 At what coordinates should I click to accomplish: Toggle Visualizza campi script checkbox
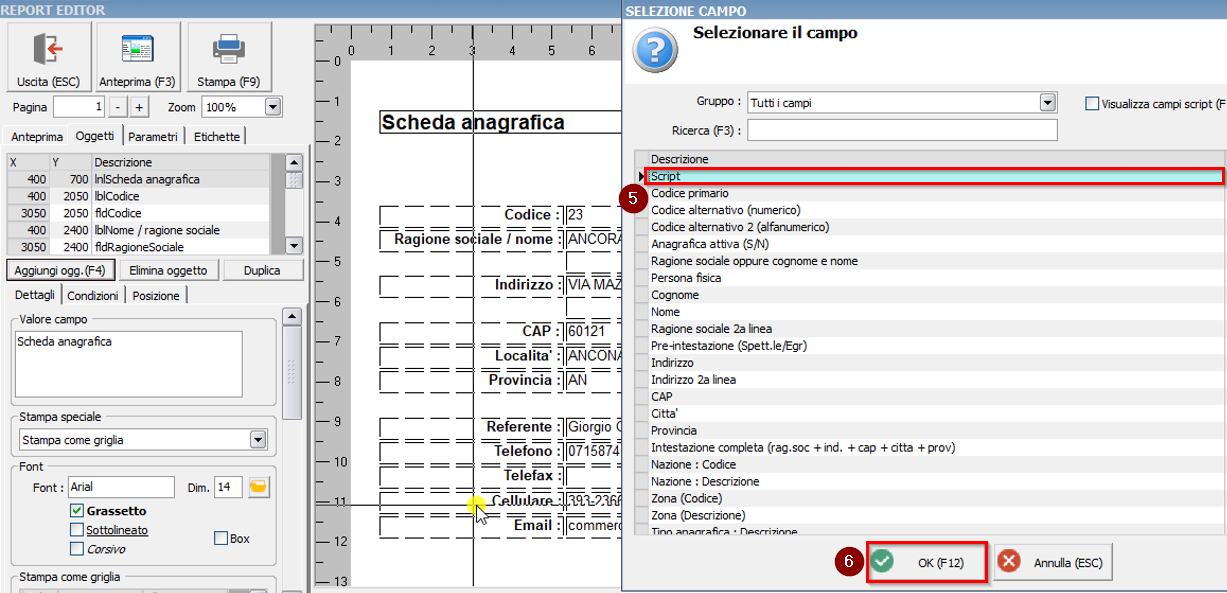coord(1092,103)
